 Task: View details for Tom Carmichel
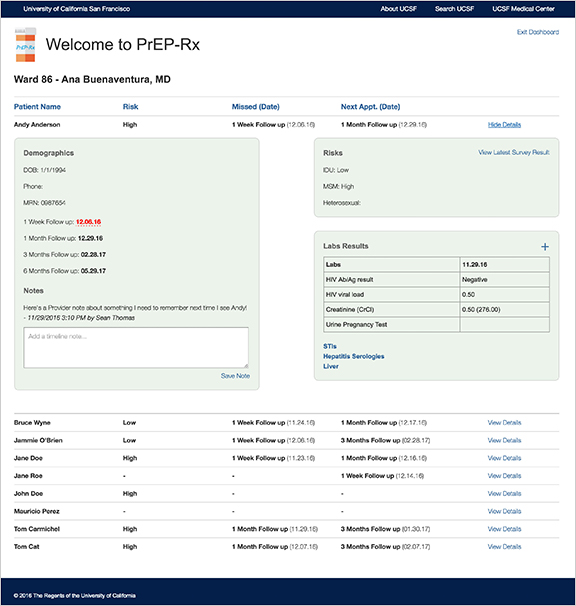click(504, 529)
